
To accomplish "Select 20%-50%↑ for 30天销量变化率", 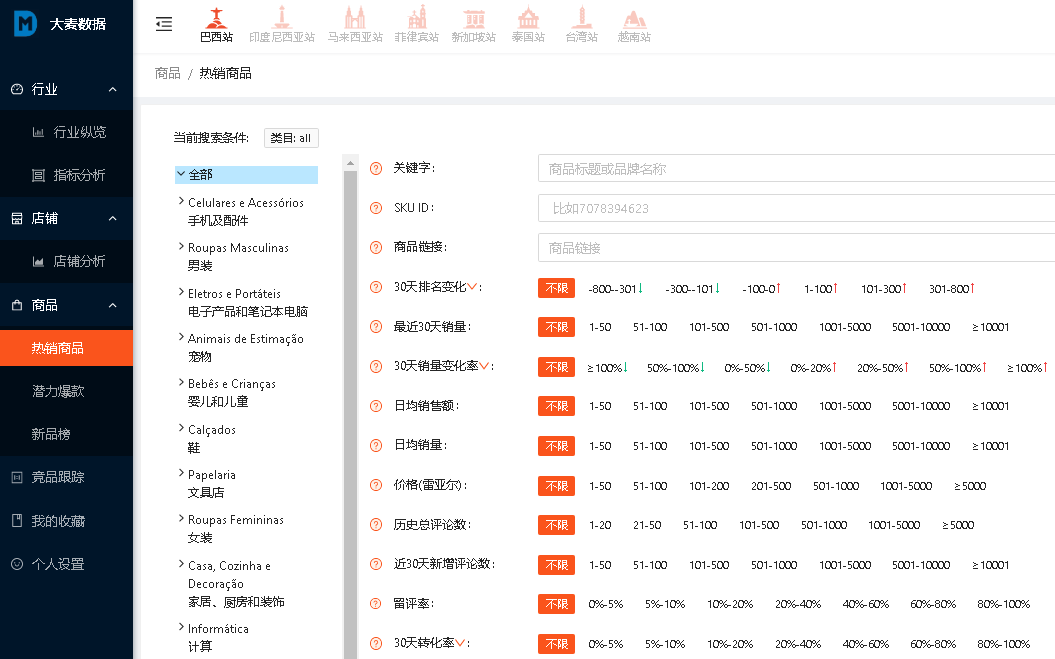I will pyautogui.click(x=883, y=368).
